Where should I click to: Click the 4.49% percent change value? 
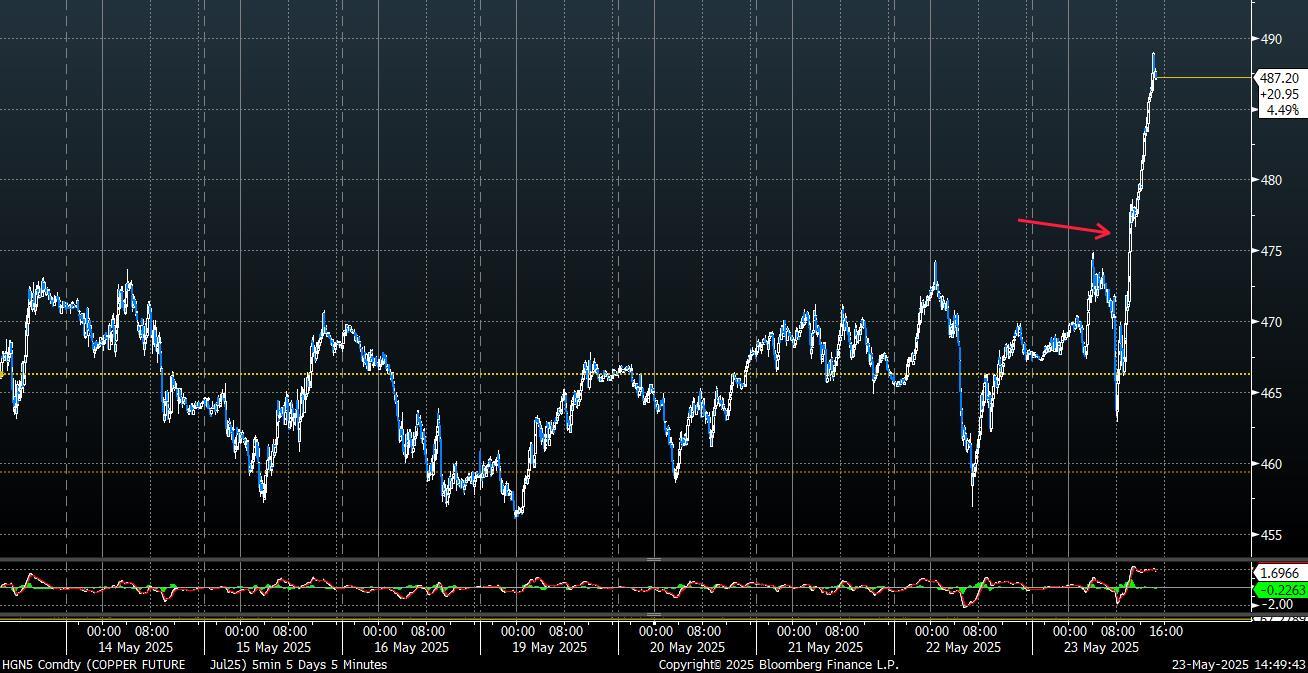click(1281, 110)
